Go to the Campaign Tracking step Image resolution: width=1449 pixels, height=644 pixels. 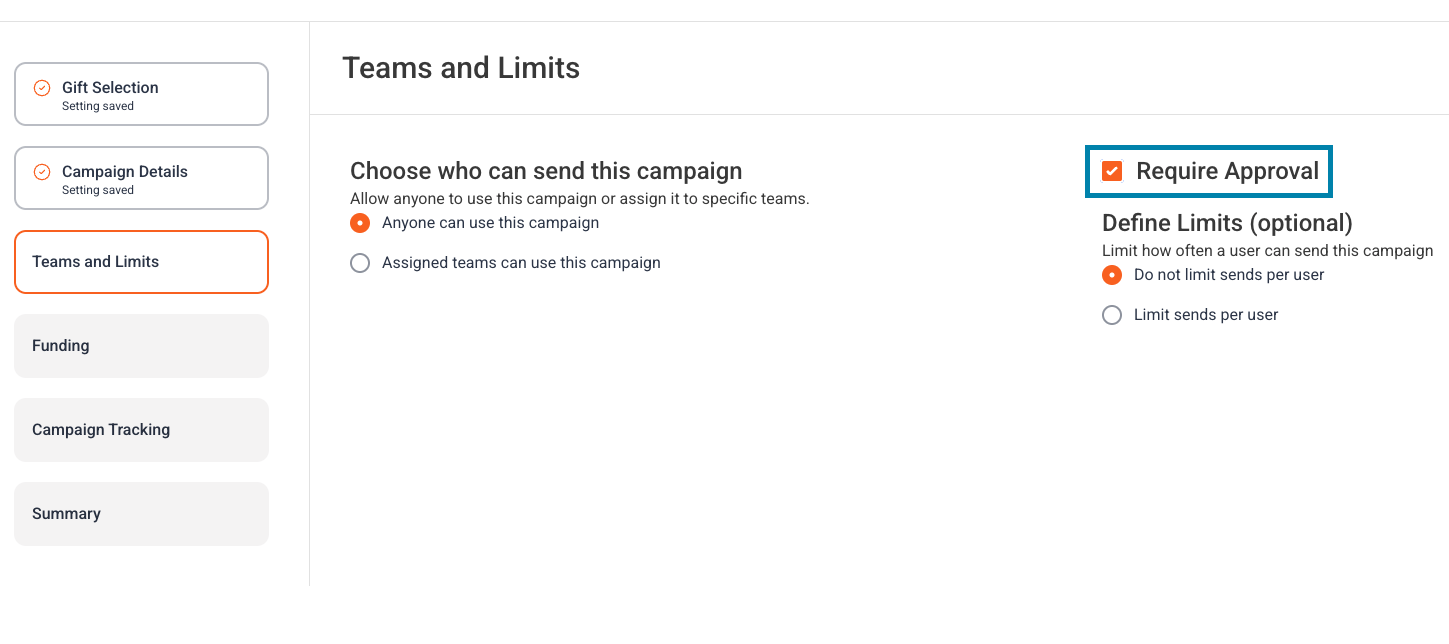coord(141,430)
